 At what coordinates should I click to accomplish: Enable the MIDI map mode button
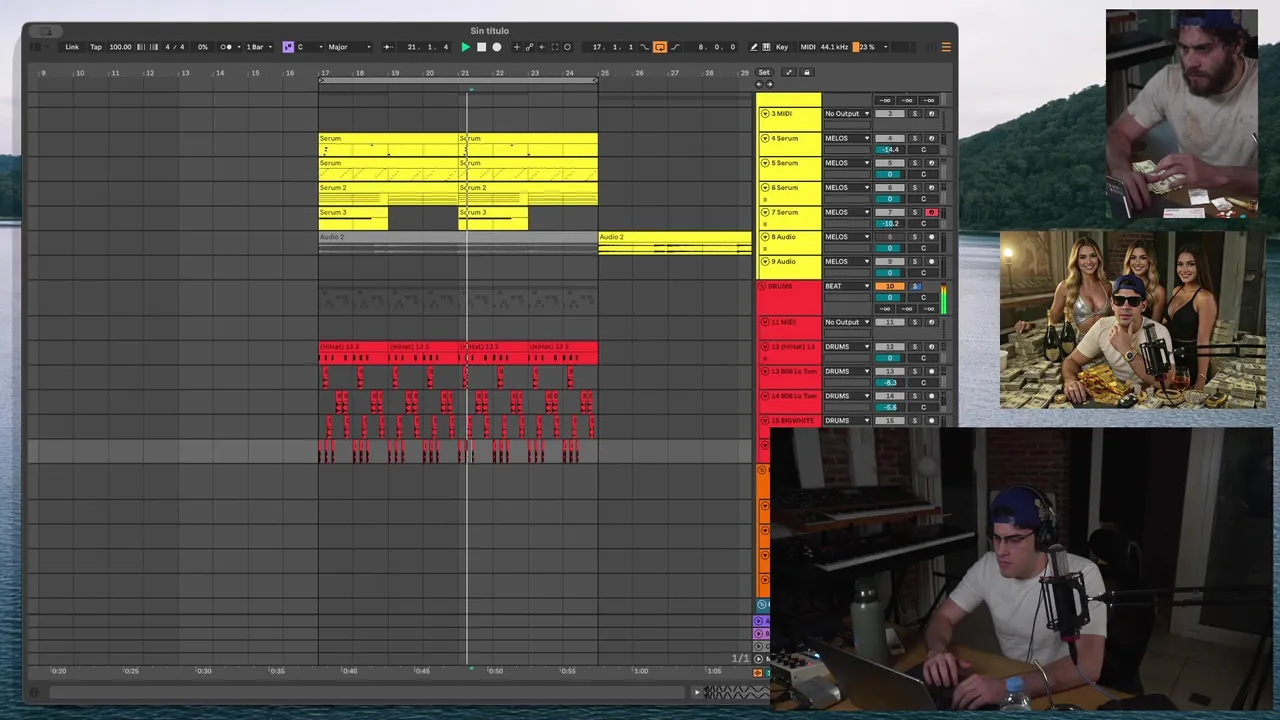coord(808,47)
